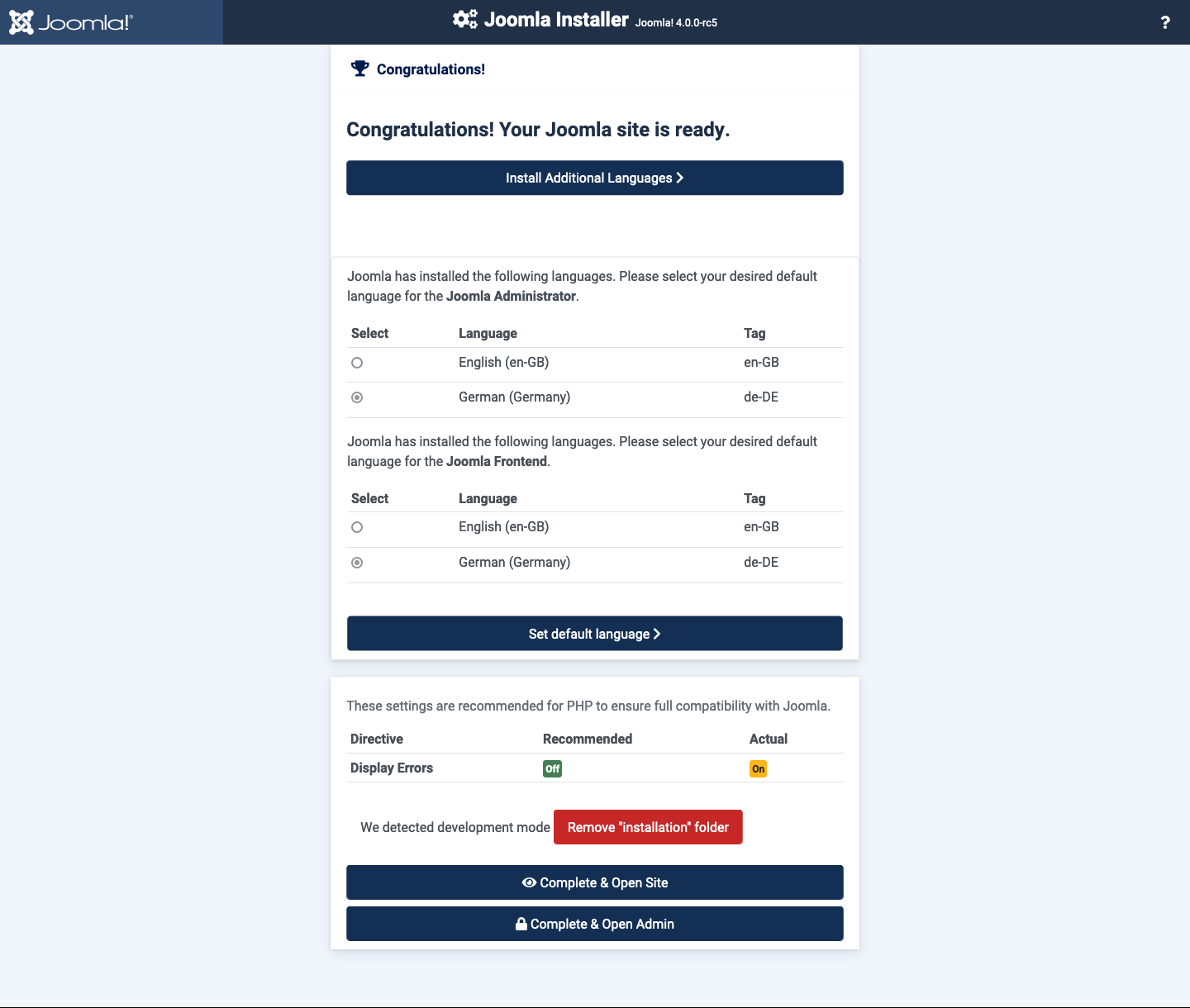The height and width of the screenshot is (1008, 1190).
Task: Click "de-DE" tag in Administrator table
Action: [x=761, y=397]
